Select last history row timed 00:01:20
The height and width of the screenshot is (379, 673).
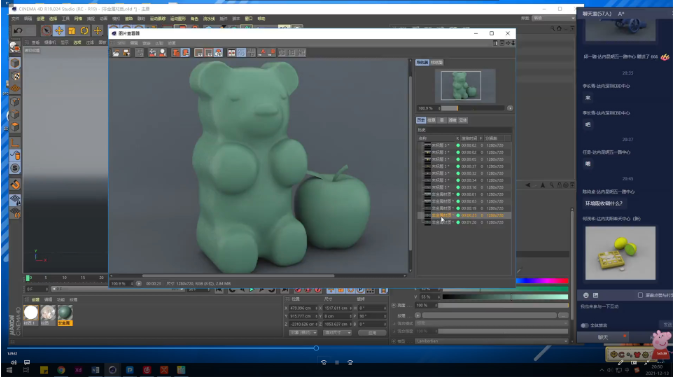pyautogui.click(x=464, y=222)
